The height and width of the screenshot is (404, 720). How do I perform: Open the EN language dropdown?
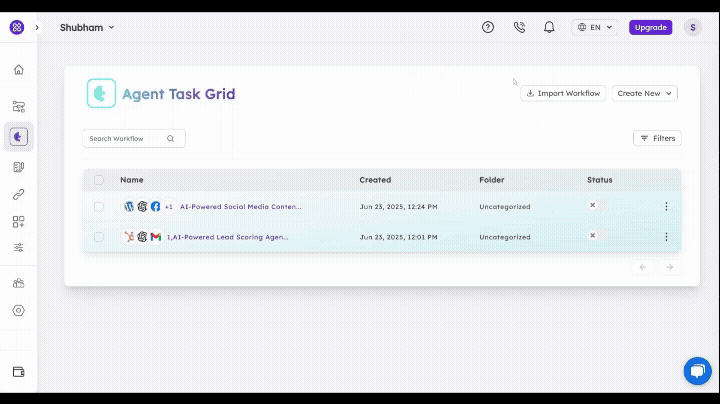595,27
